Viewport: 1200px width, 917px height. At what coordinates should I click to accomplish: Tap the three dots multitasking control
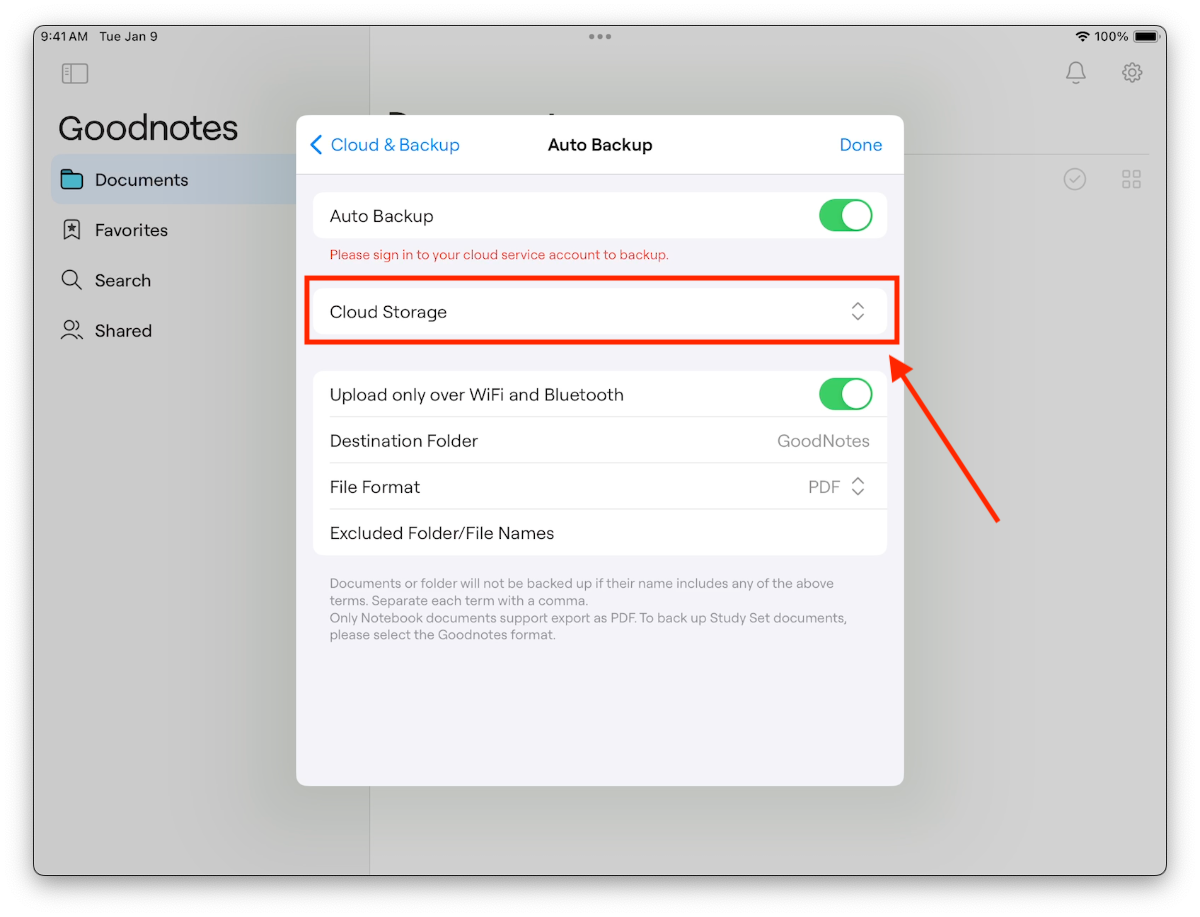pyautogui.click(x=600, y=37)
